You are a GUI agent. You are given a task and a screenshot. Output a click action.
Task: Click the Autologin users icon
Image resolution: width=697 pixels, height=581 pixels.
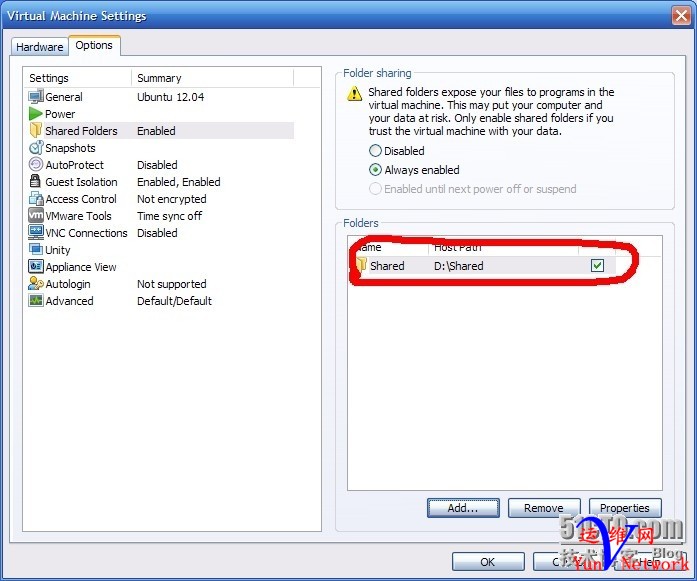click(x=36, y=284)
